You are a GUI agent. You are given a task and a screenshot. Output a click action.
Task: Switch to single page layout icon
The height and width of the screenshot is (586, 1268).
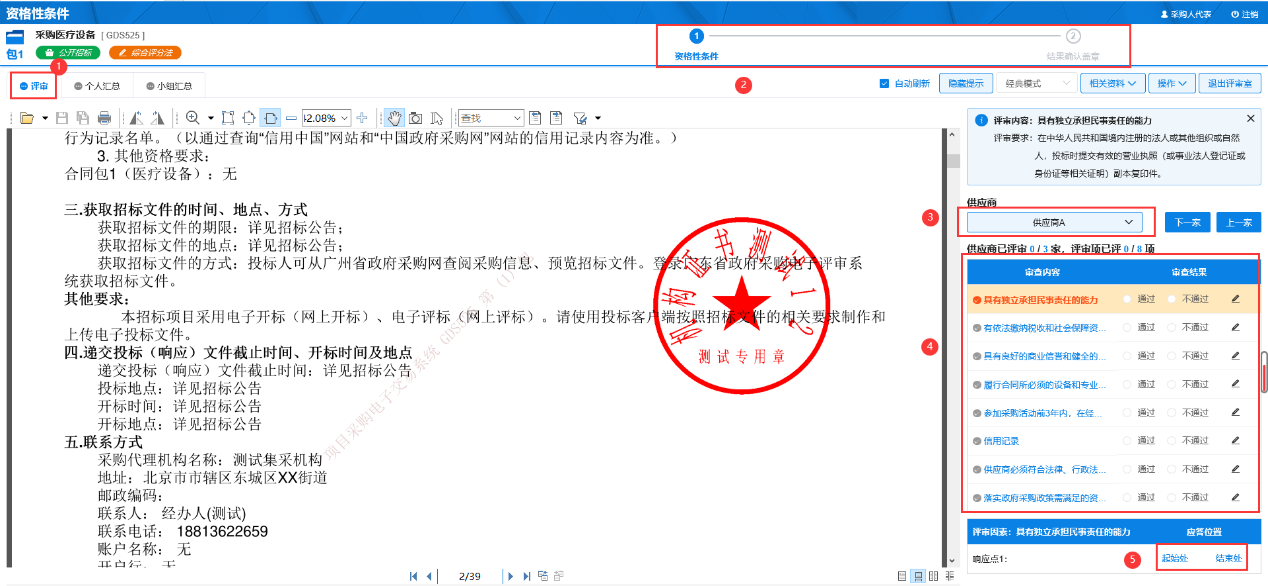pos(902,576)
